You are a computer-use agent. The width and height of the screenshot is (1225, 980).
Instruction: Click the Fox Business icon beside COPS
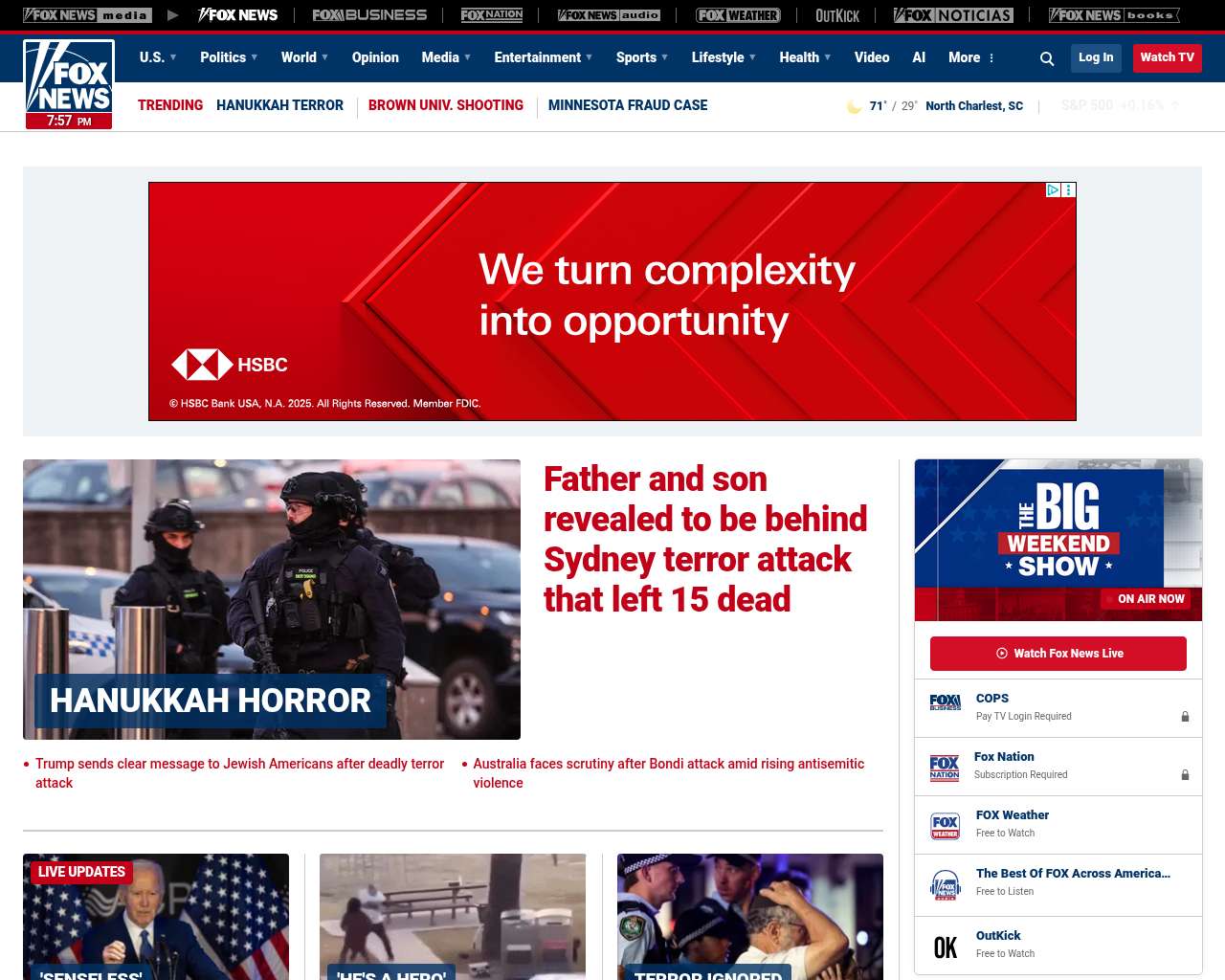tap(945, 702)
